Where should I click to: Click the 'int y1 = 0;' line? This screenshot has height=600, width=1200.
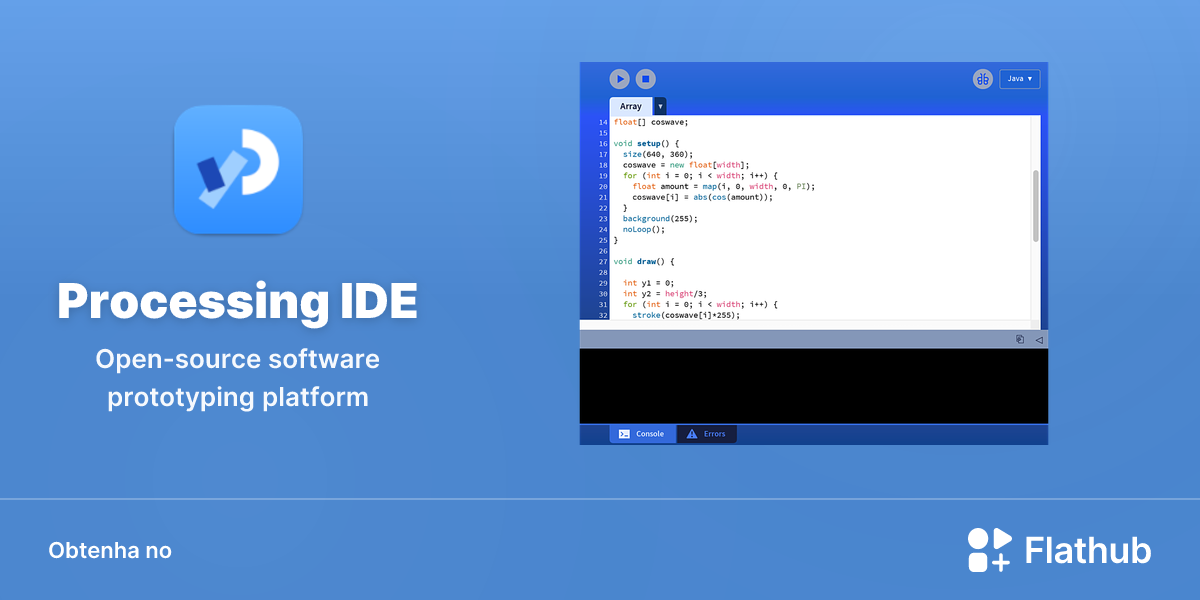648,283
